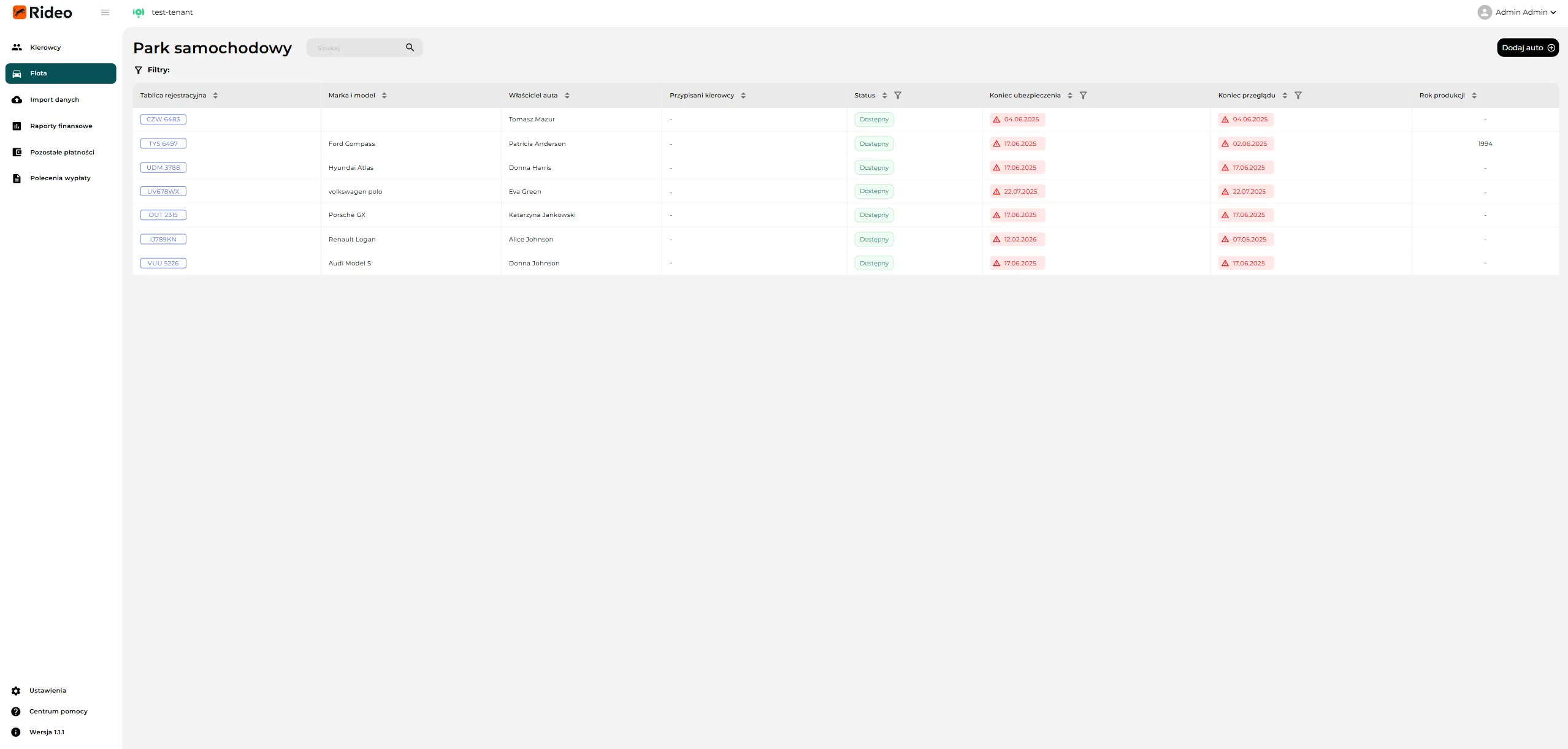Click Dostępny status for Porsche GX
The width and height of the screenshot is (1568, 749).
click(874, 215)
